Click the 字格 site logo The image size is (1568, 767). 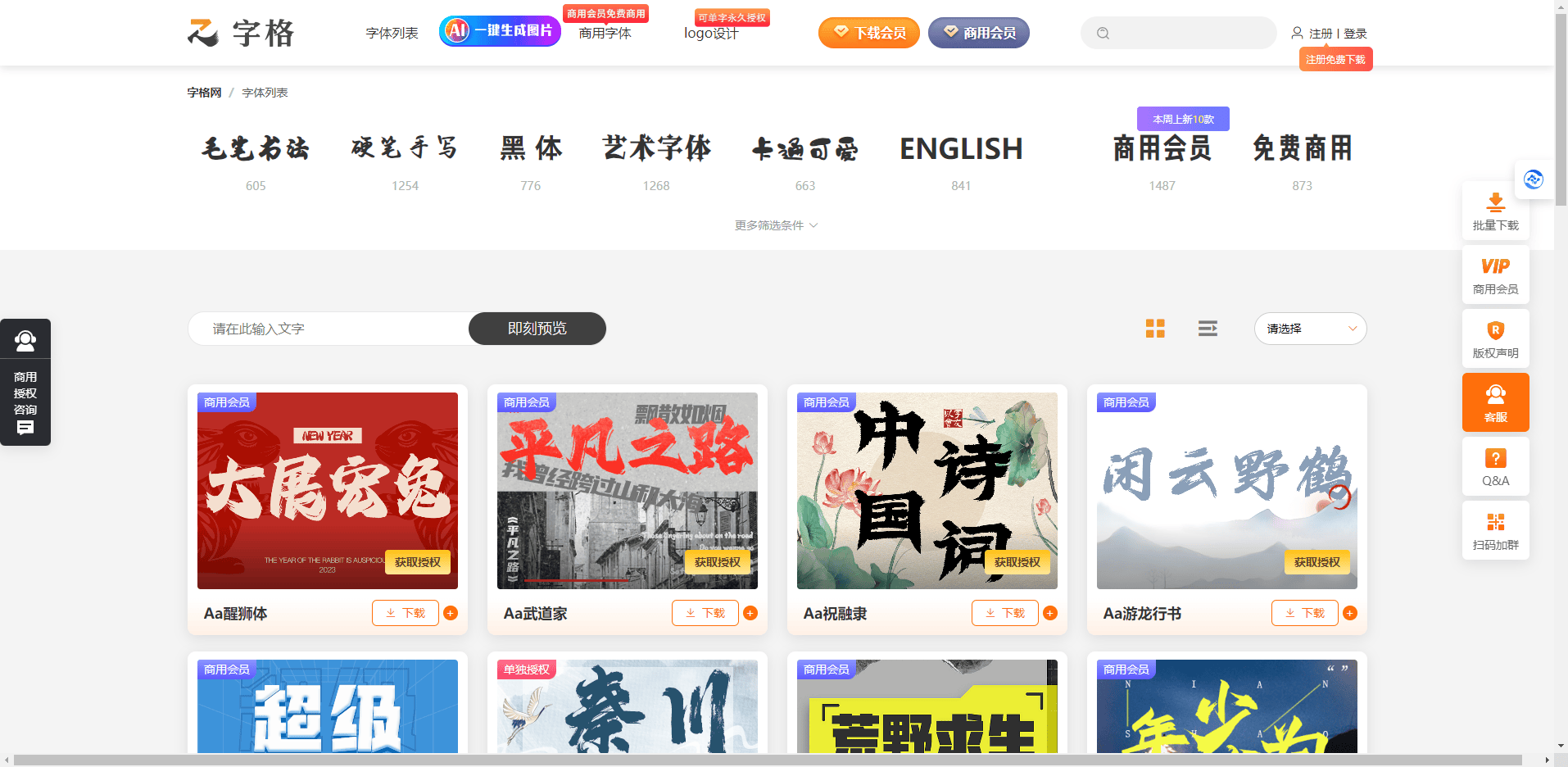click(241, 33)
